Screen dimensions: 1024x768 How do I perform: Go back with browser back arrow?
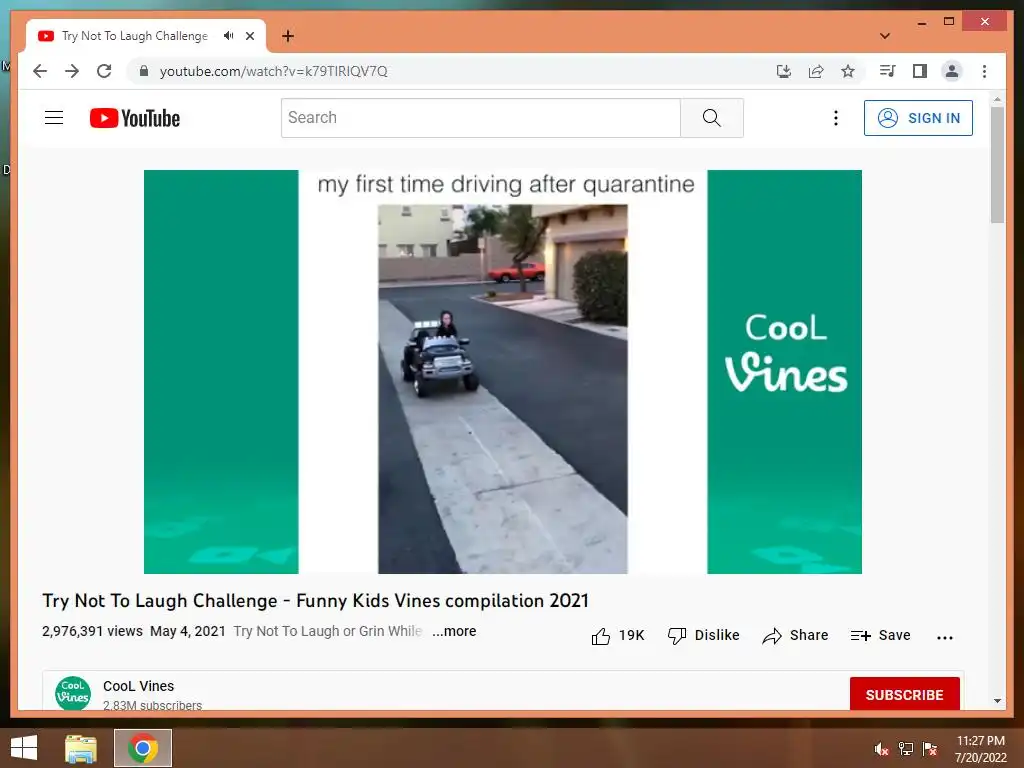tap(40, 71)
